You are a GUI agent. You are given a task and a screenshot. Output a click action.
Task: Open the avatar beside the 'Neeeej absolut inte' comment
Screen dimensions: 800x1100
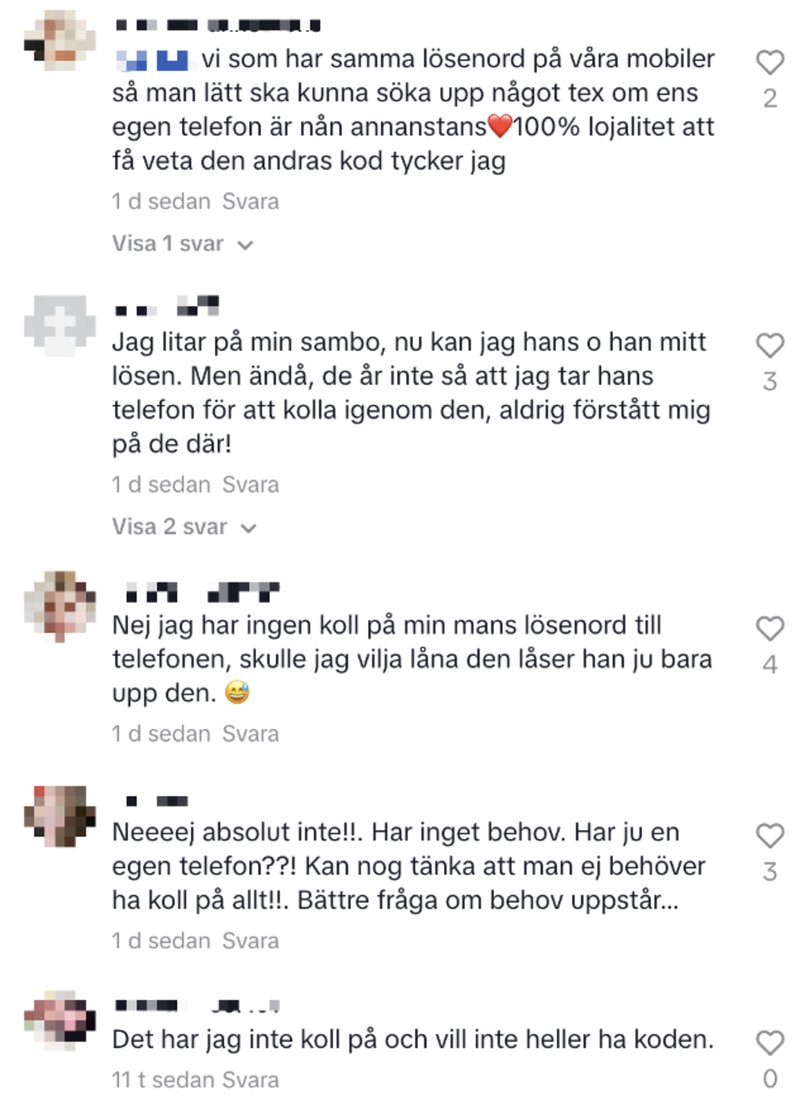60,816
